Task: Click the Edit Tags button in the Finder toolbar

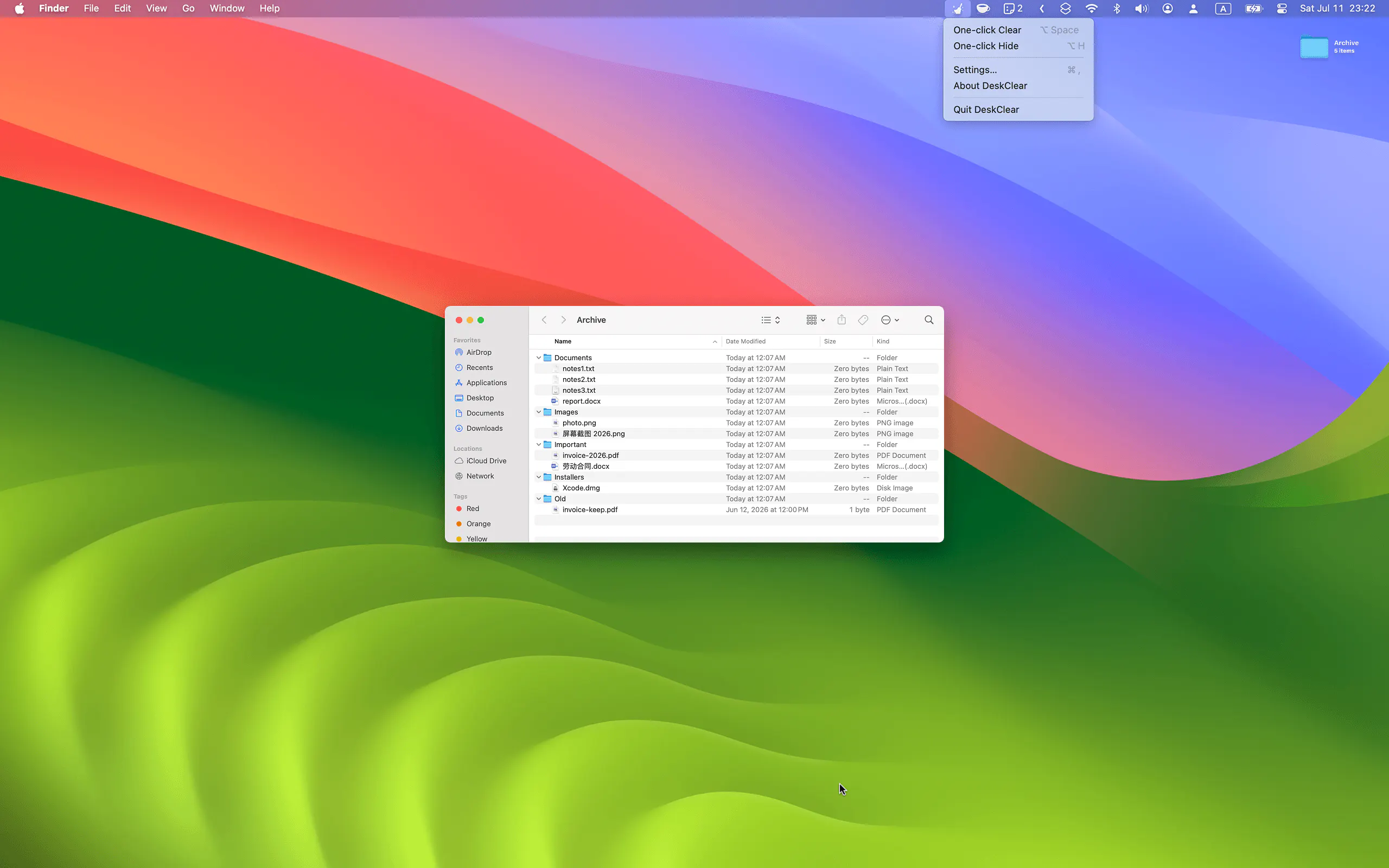Action: point(863,320)
